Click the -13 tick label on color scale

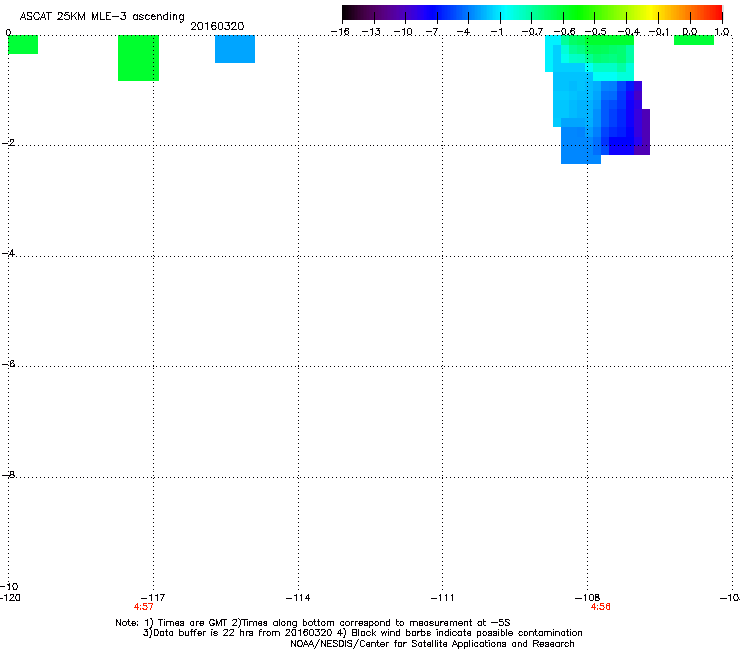(x=372, y=32)
